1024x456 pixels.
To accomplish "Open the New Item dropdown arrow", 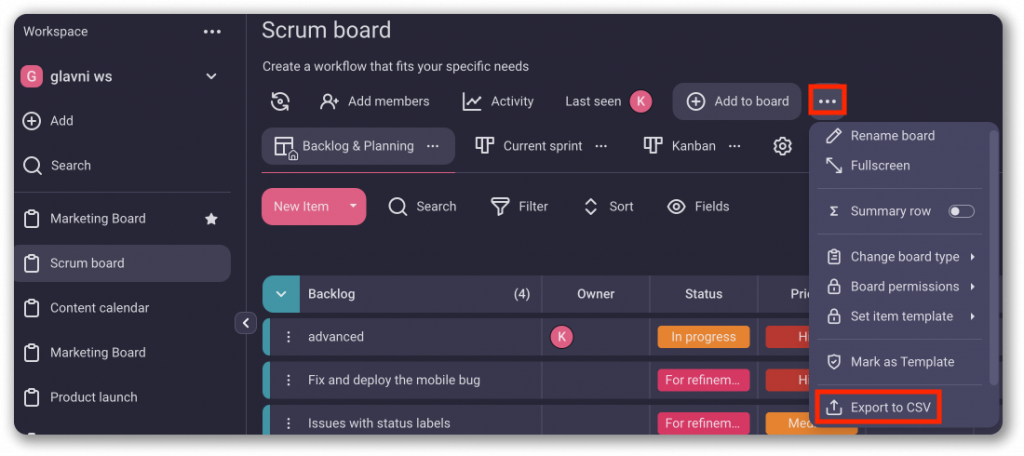I will (353, 206).
